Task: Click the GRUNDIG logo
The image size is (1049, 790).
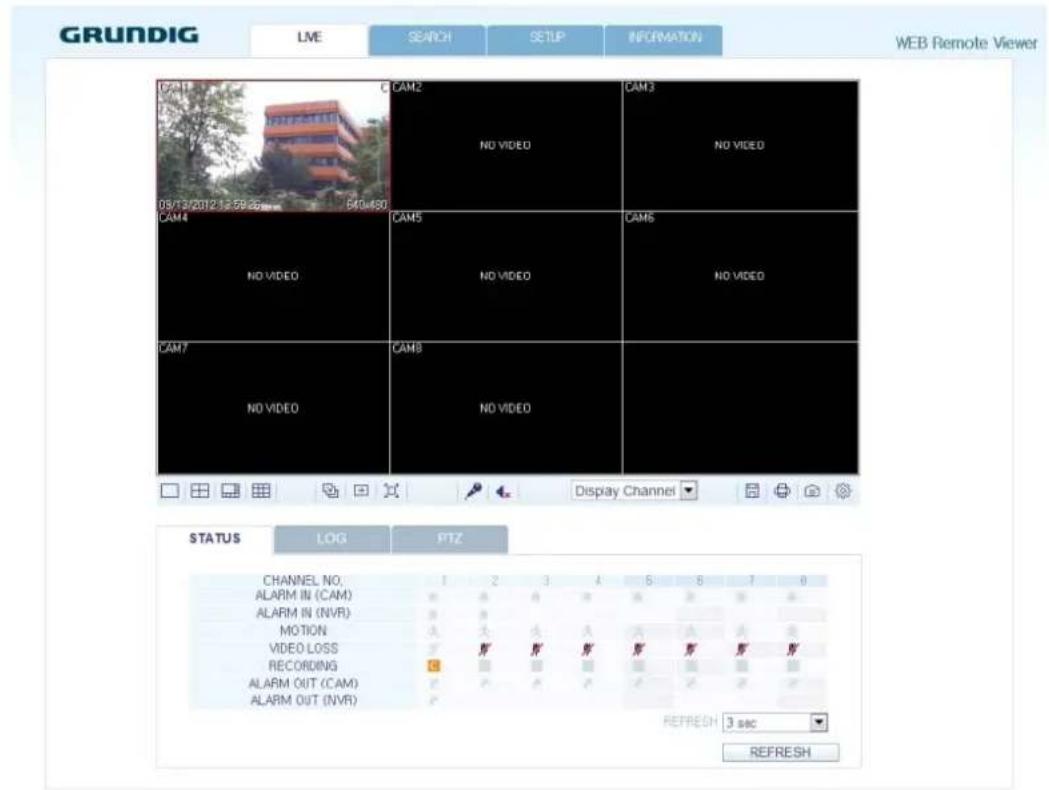Action: pos(129,35)
